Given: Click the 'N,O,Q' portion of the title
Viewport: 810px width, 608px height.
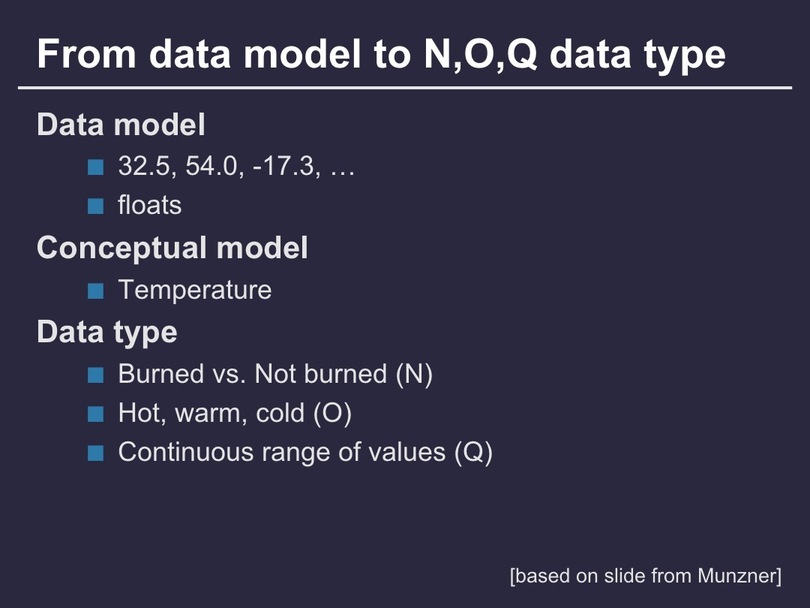Looking at the screenshot, I should pos(481,55).
